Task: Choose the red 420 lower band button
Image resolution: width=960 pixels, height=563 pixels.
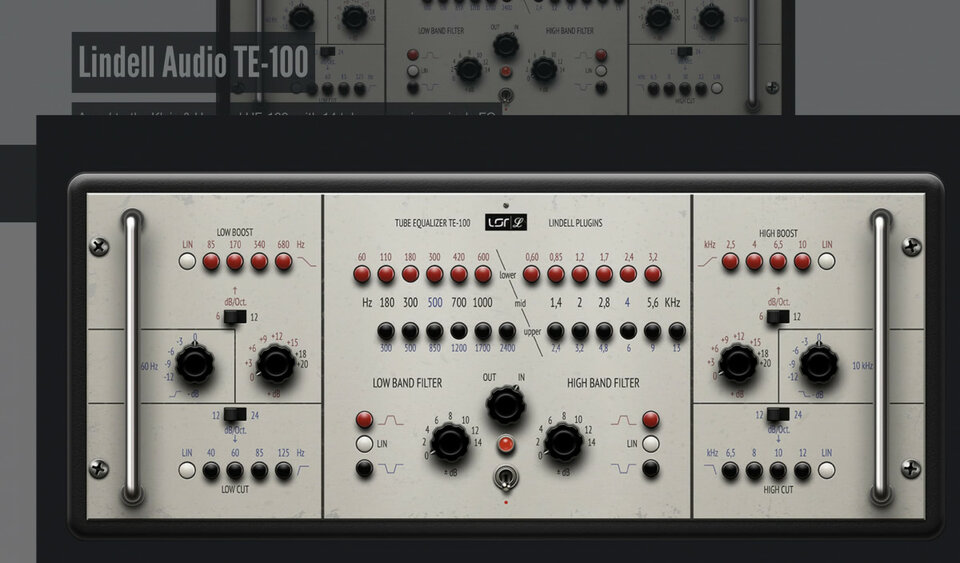Action: point(459,274)
